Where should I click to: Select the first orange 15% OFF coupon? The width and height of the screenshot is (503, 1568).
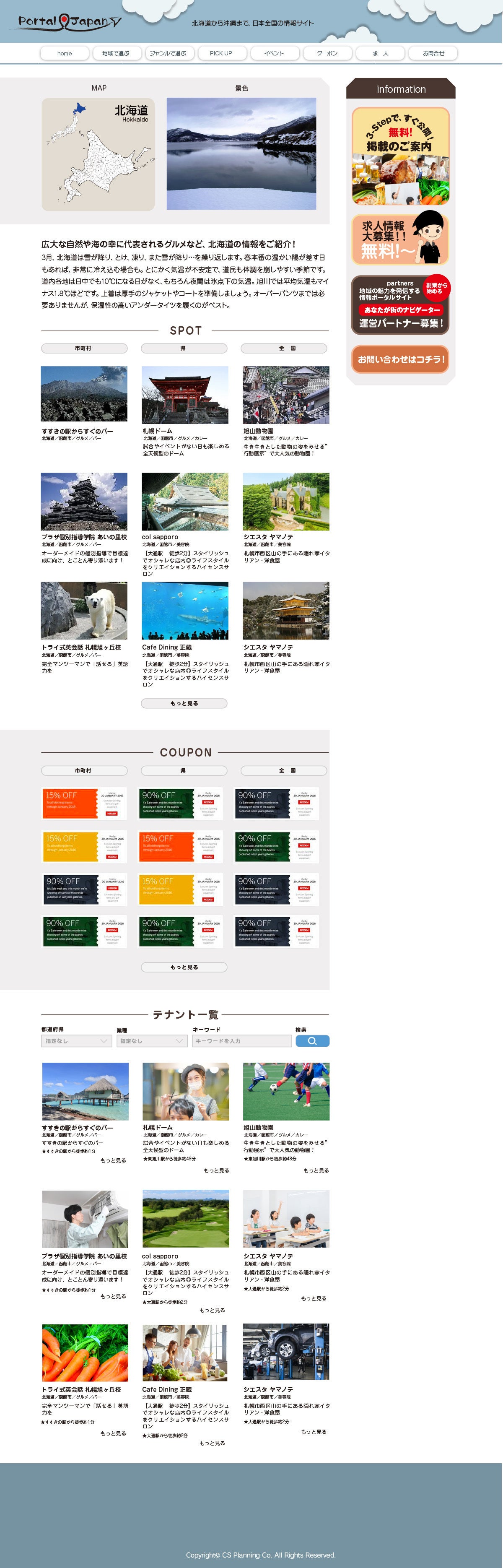[84, 803]
